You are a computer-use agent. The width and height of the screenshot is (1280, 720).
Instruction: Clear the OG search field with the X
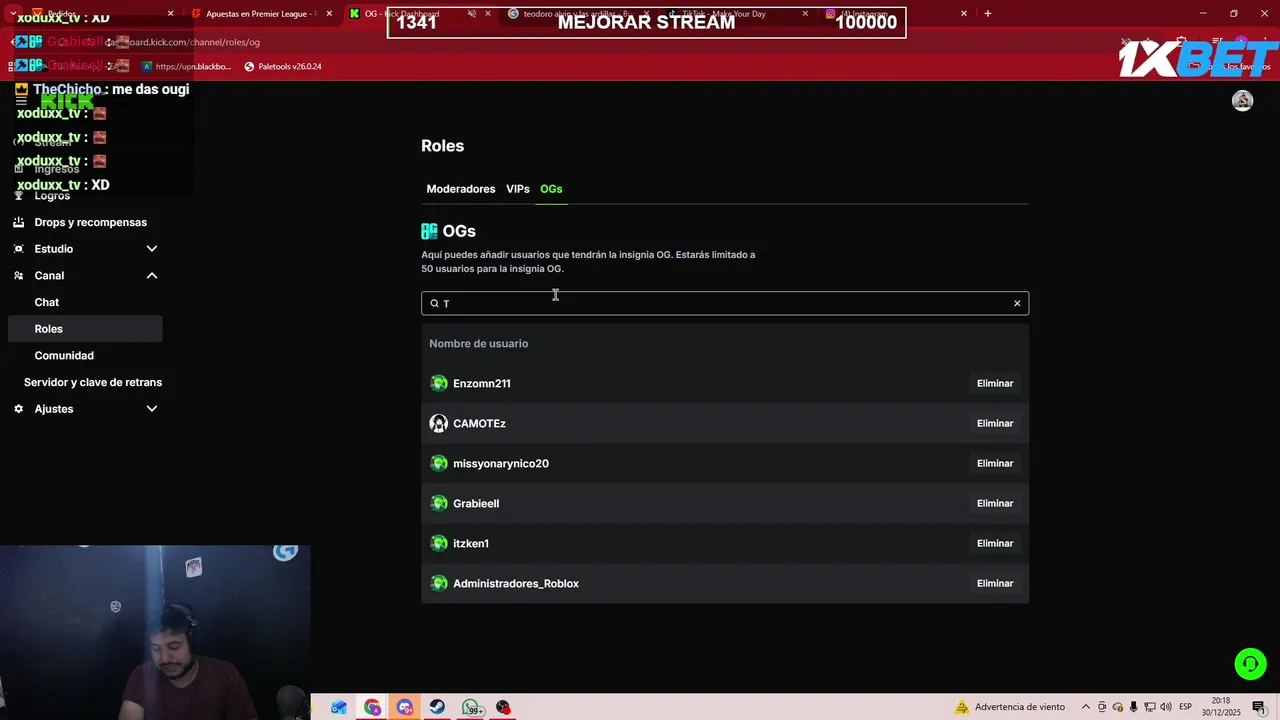pos(1017,303)
